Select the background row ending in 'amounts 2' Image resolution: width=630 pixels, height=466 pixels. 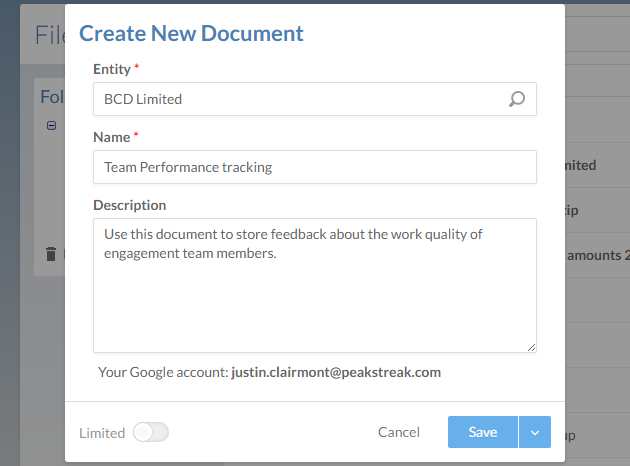point(597,255)
